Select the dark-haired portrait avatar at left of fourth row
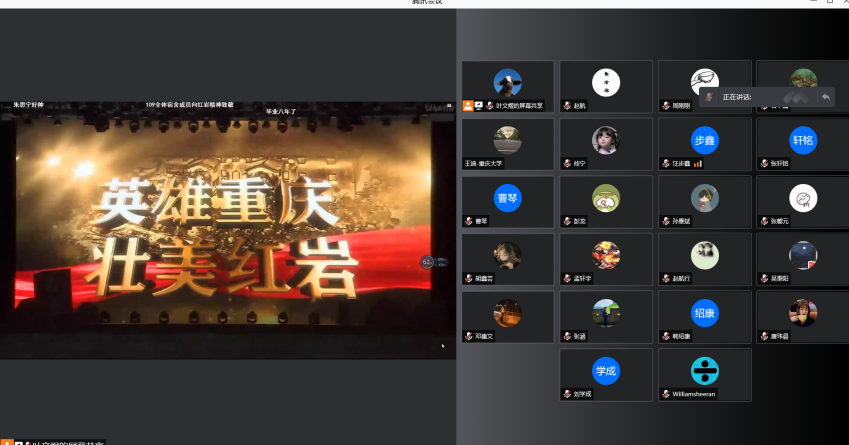The image size is (849, 445). point(507,256)
